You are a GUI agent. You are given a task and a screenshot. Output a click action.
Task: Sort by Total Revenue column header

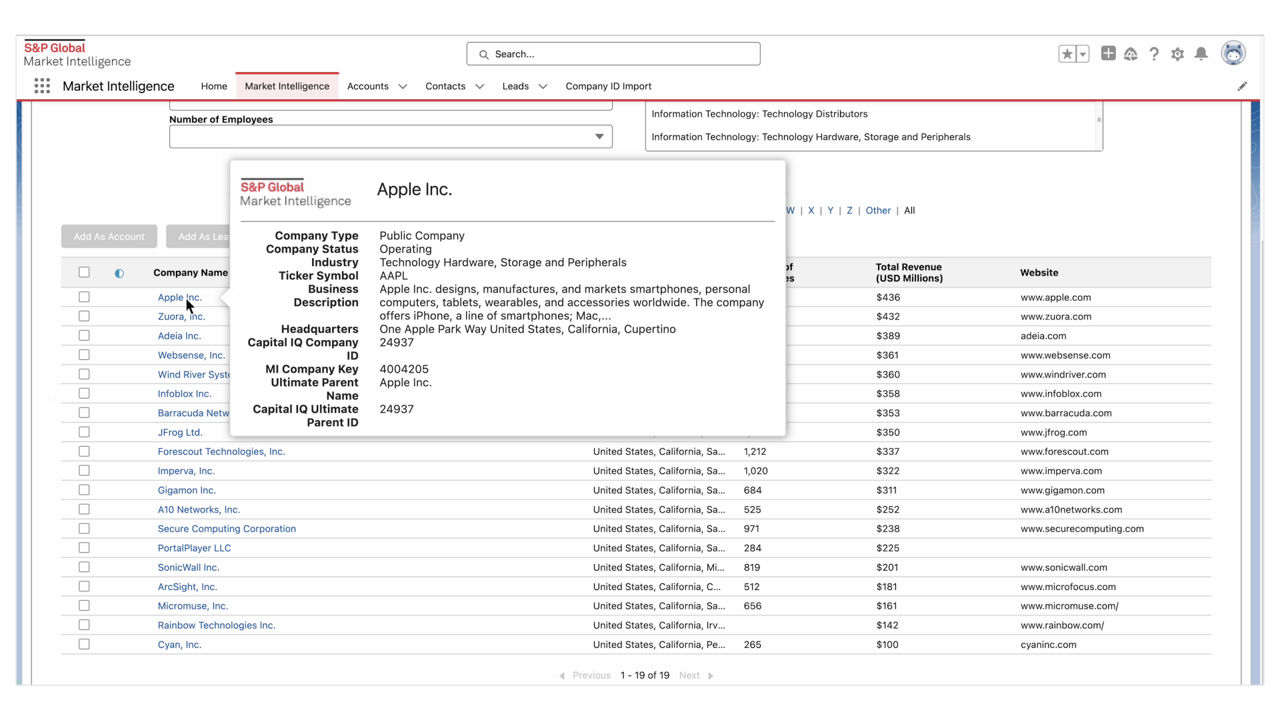pyautogui.click(x=909, y=272)
